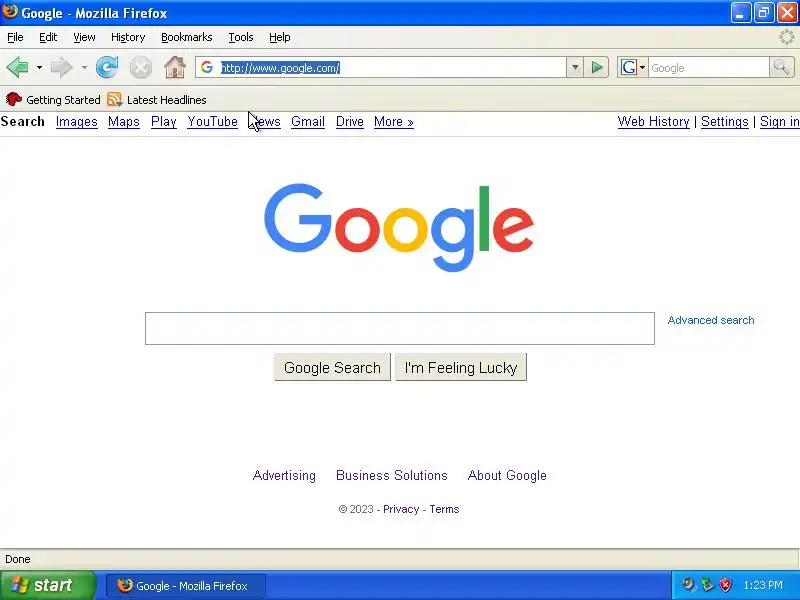Click the Getting Started bookmark label
Image resolution: width=800 pixels, height=600 pixels.
tap(63, 100)
